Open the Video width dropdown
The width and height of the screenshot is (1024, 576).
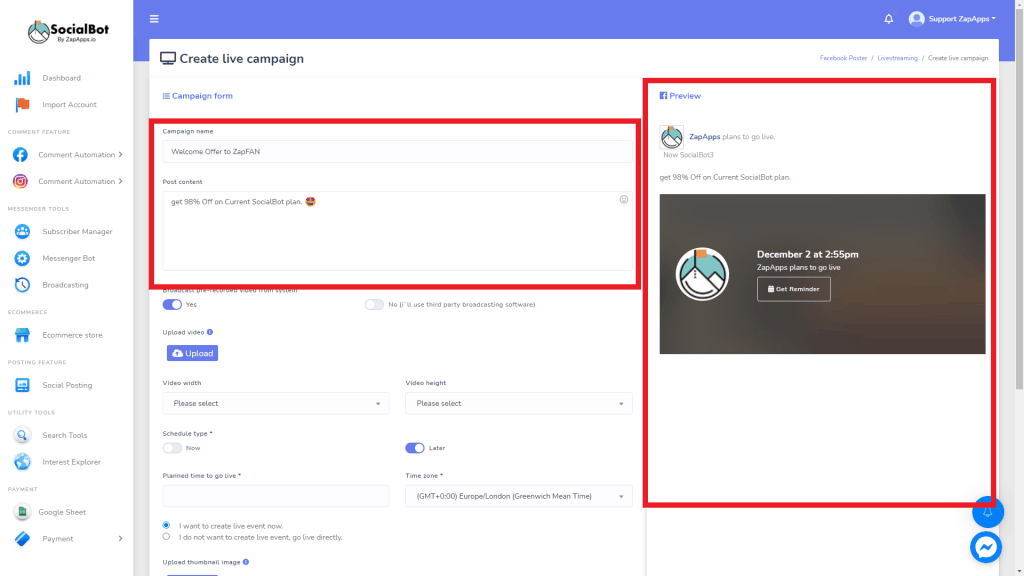pyautogui.click(x=276, y=404)
